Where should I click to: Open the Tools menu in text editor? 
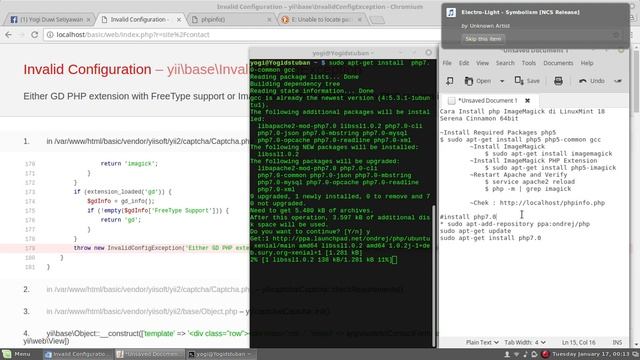pyautogui.click(x=529, y=63)
